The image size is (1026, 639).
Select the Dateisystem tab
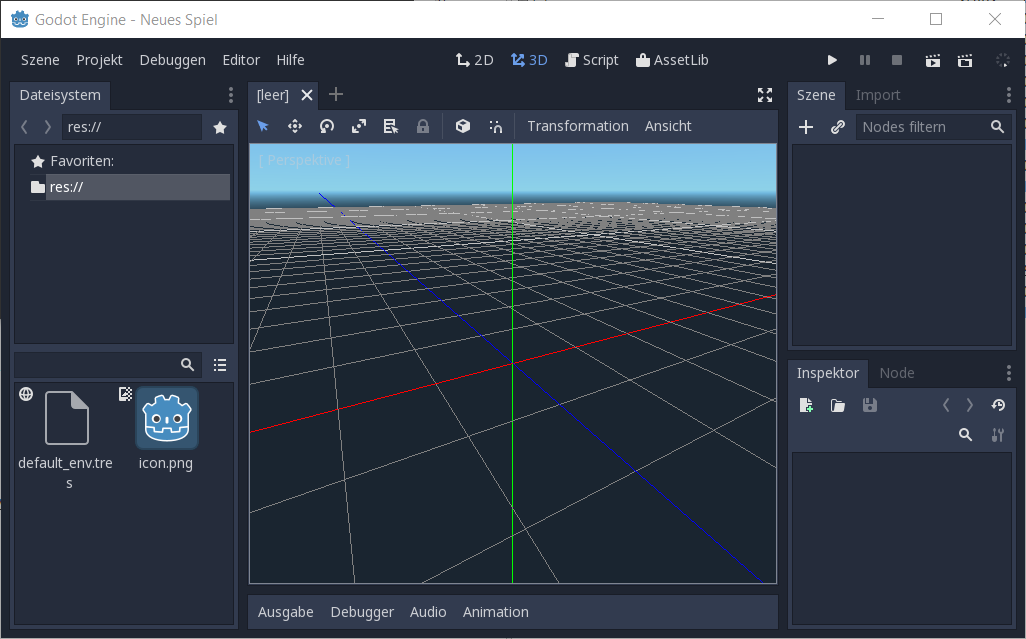click(x=60, y=95)
